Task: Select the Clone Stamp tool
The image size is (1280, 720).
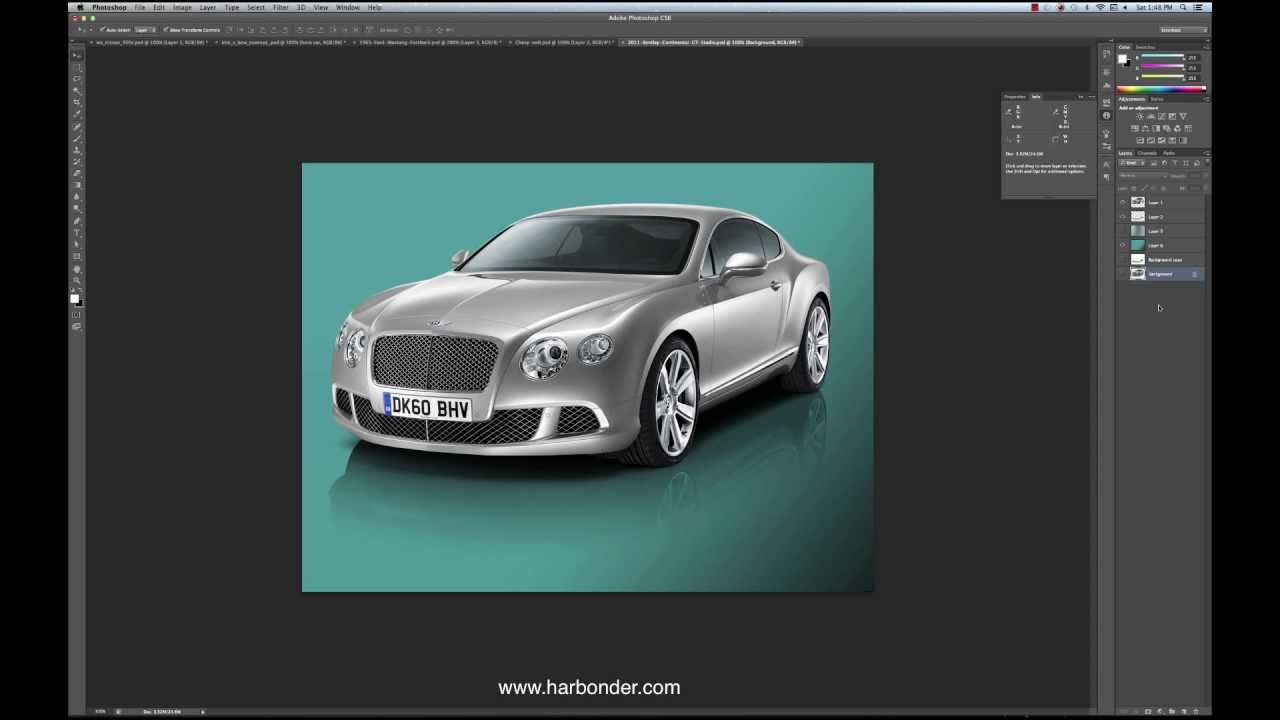Action: point(77,150)
